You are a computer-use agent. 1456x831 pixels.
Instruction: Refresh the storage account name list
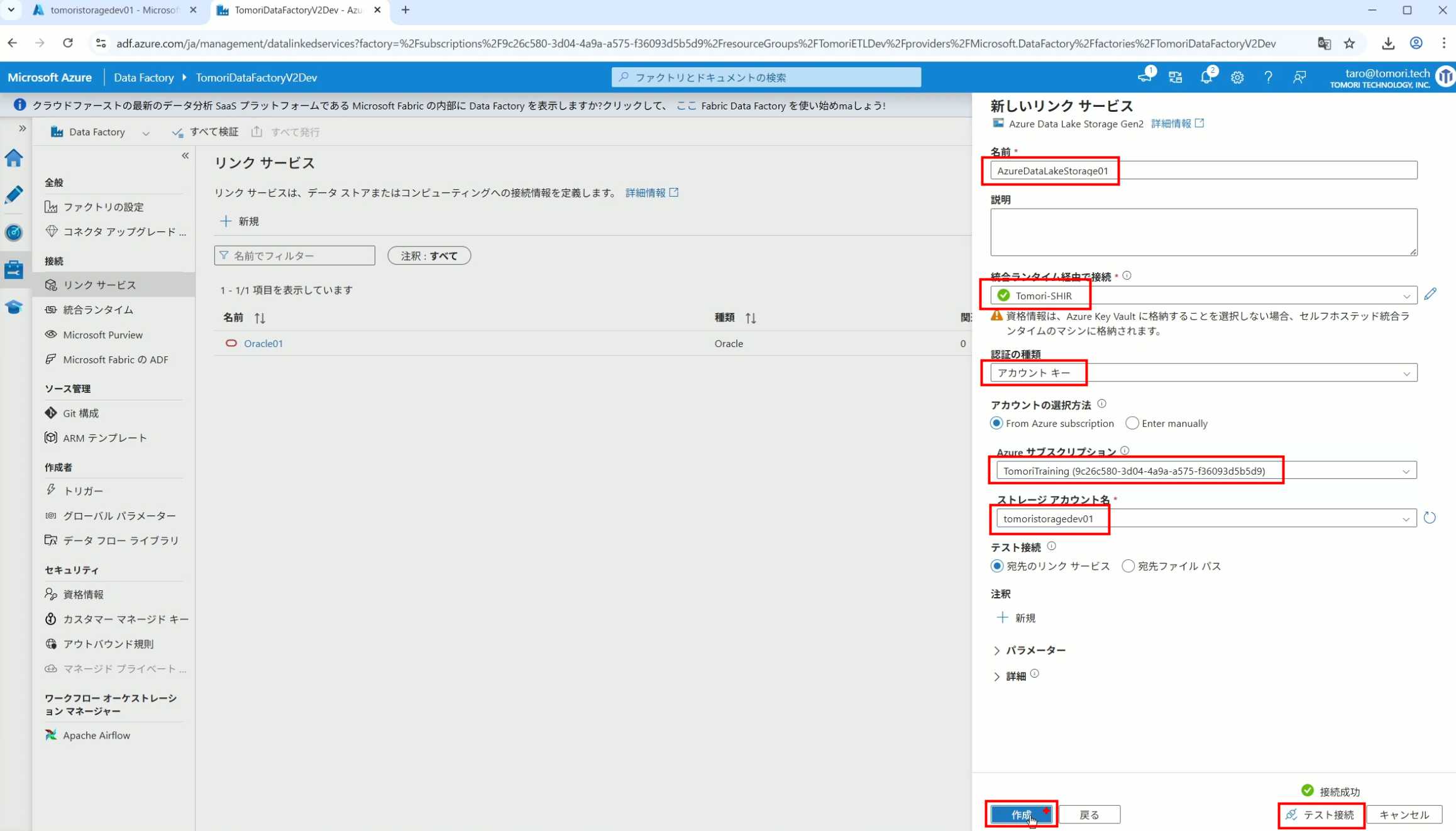[x=1430, y=518]
